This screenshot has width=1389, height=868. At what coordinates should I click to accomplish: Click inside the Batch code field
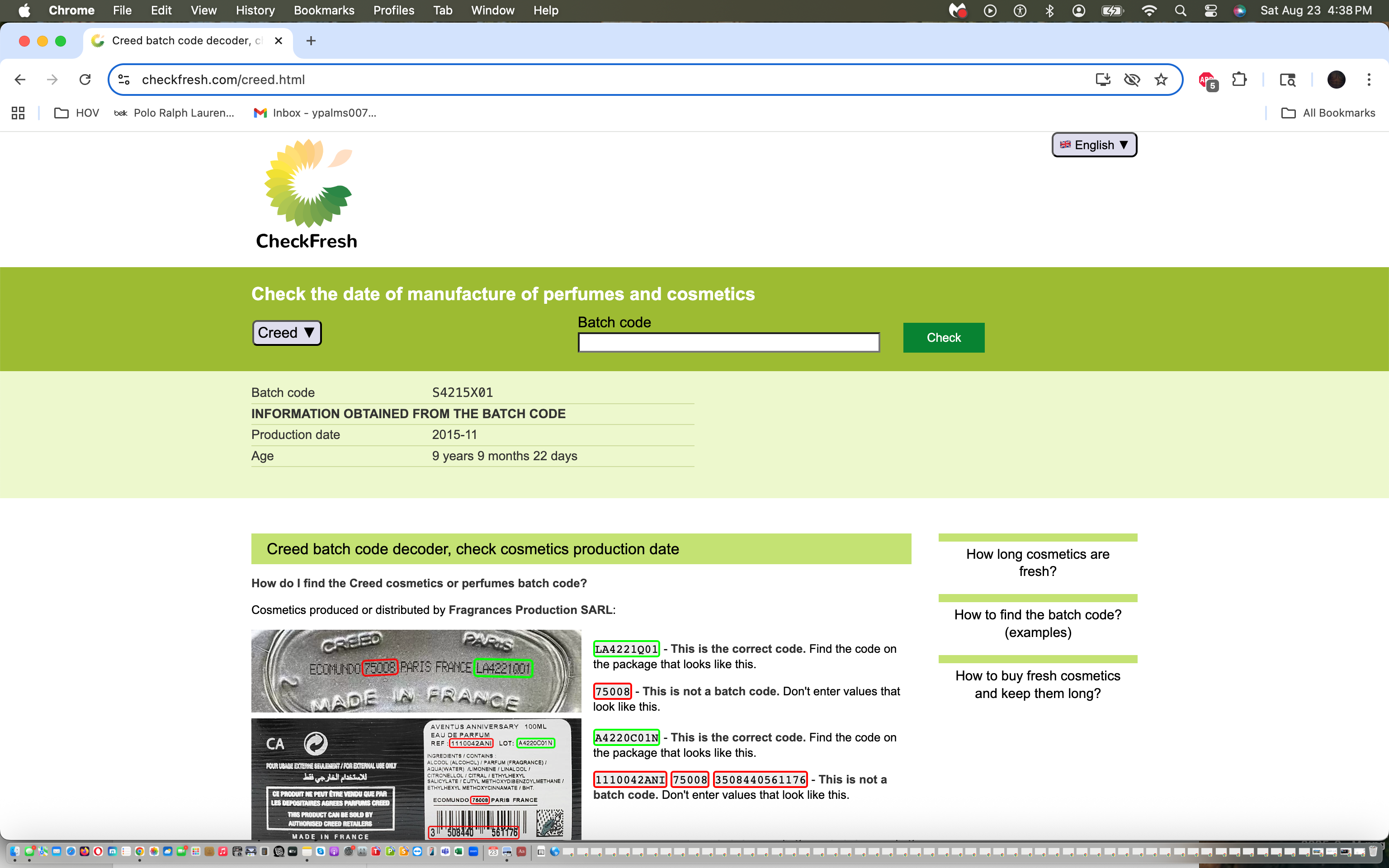(x=728, y=343)
